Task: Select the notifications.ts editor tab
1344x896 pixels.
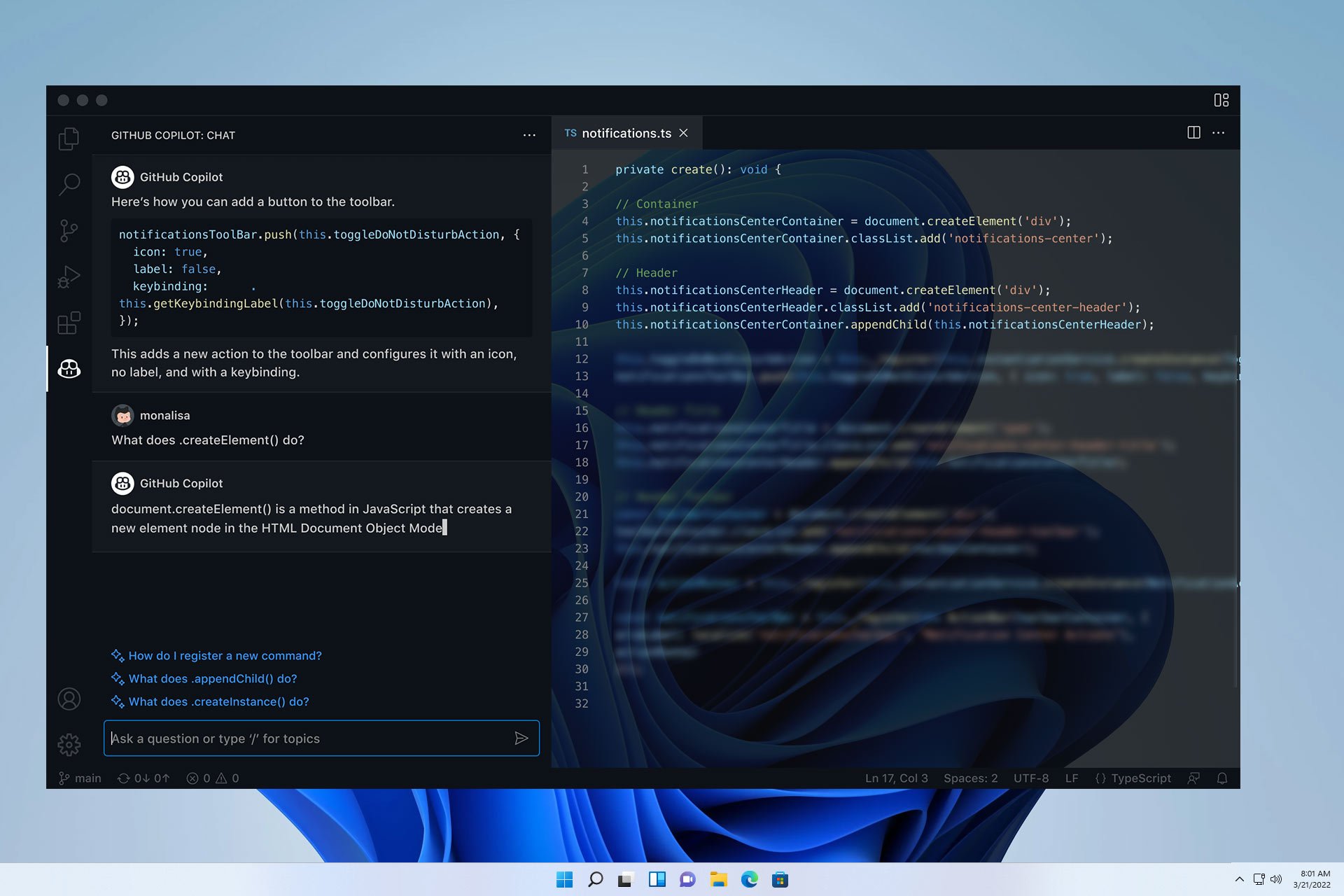Action: 626,133
